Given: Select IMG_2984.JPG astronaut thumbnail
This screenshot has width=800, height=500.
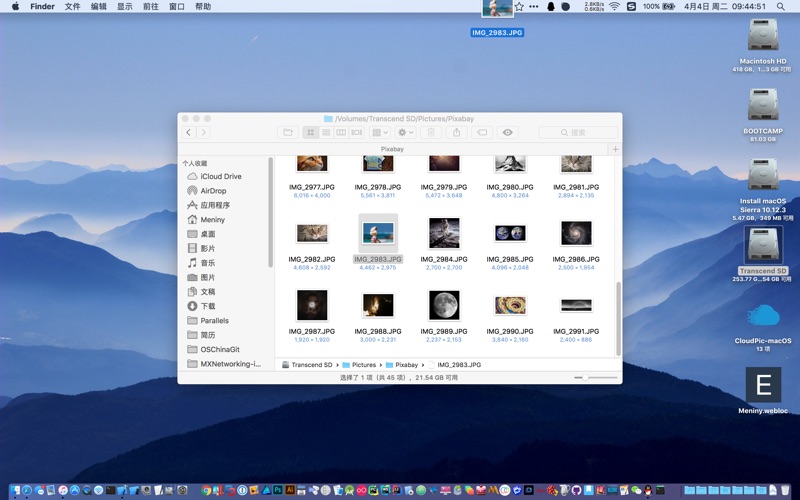Looking at the screenshot, I should [x=444, y=233].
